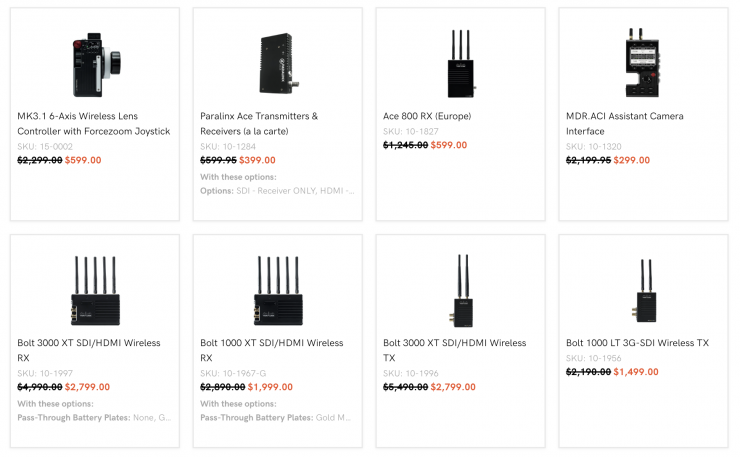Screen dimensions: 740x457
Task: Open Bolt 1000 LT 3G-SDI Wireless TX title
Action: coord(637,343)
